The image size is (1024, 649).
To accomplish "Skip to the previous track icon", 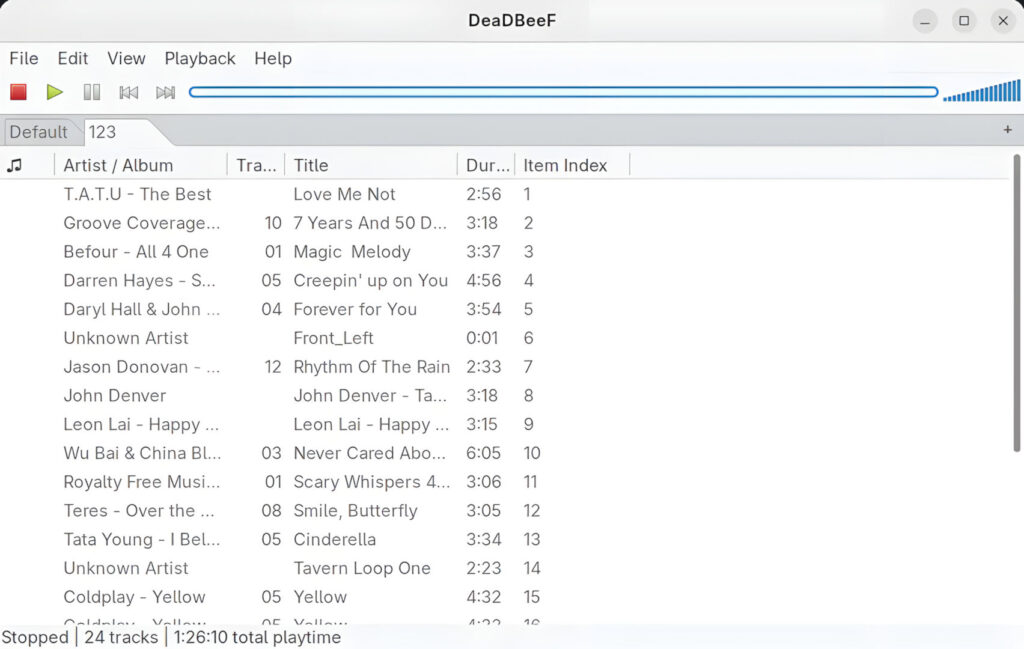I will pyautogui.click(x=128, y=92).
